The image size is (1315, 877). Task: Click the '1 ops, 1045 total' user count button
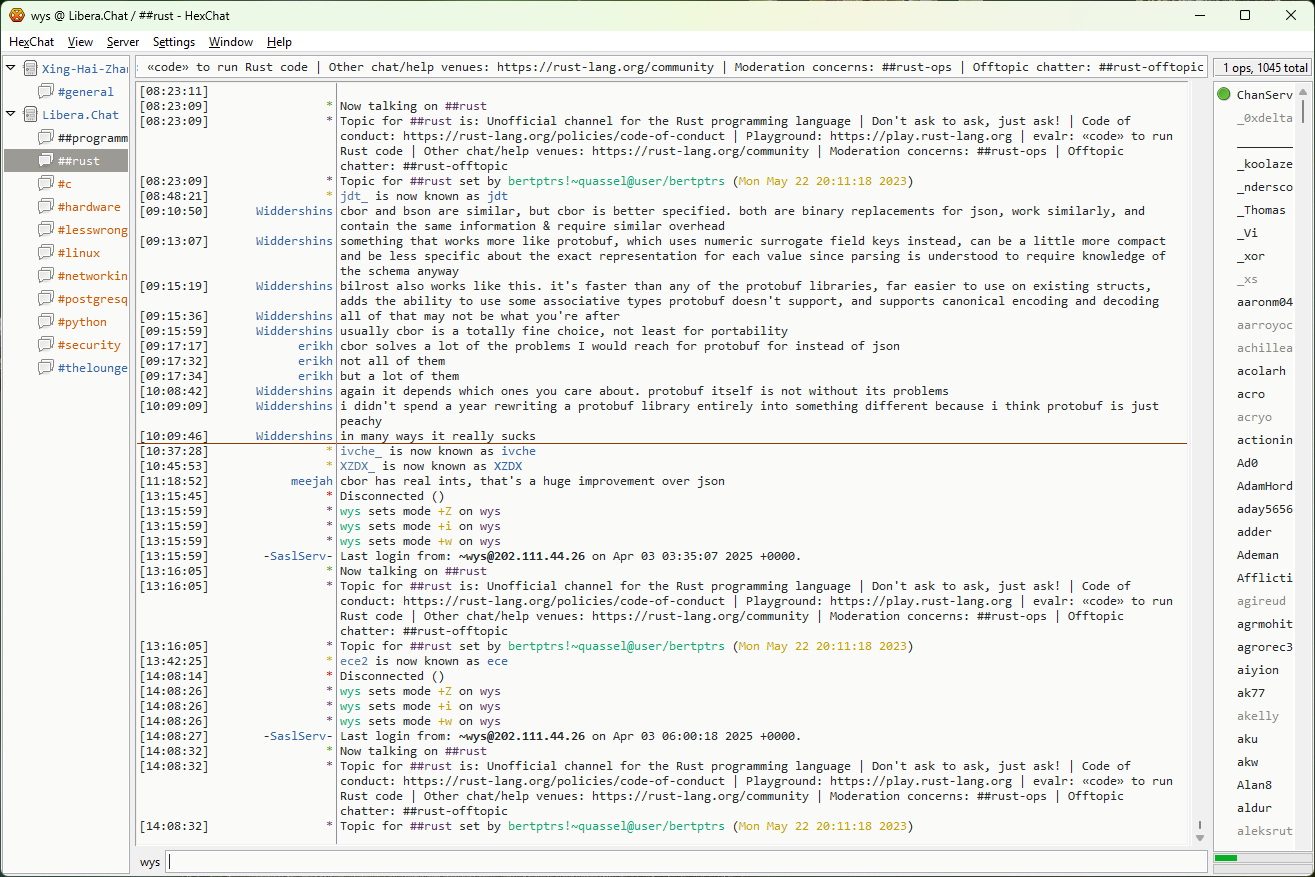[x=1262, y=68]
